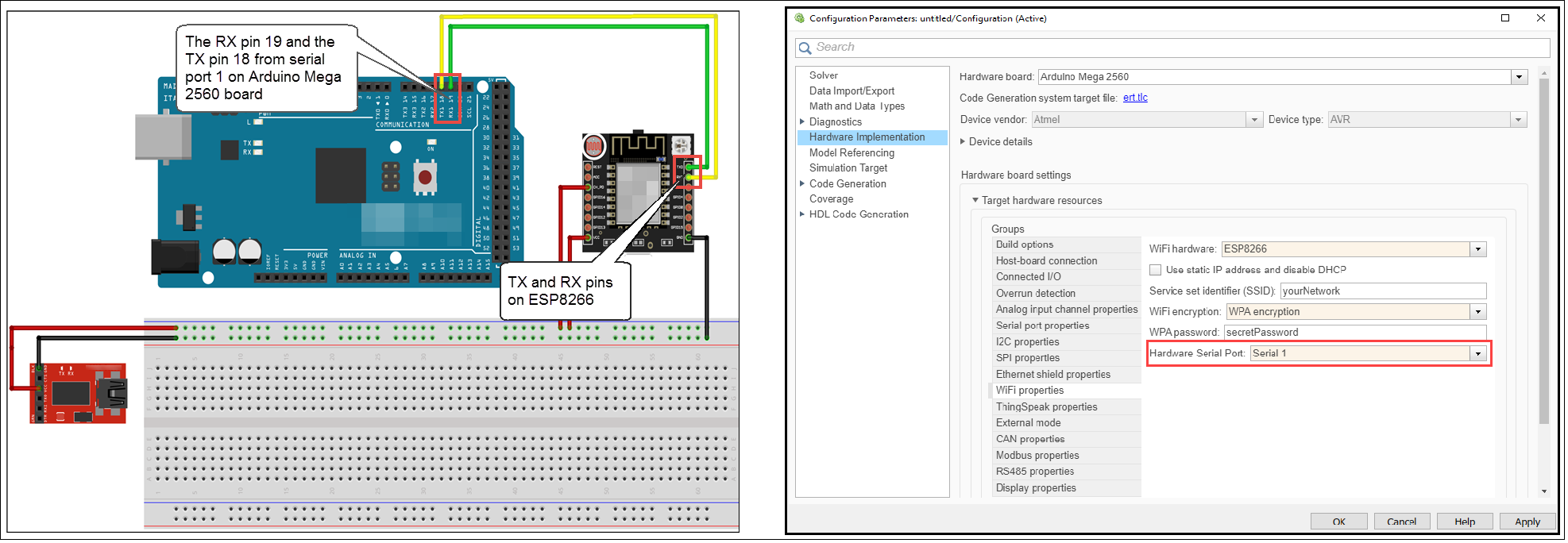Select SPI properties group

[x=1065, y=358]
